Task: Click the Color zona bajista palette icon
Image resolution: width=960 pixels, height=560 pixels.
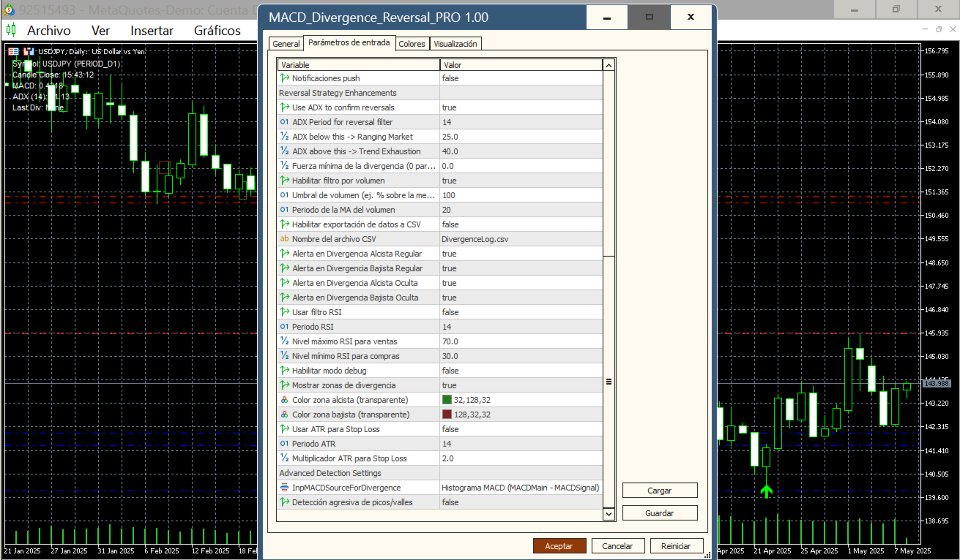Action: point(284,414)
